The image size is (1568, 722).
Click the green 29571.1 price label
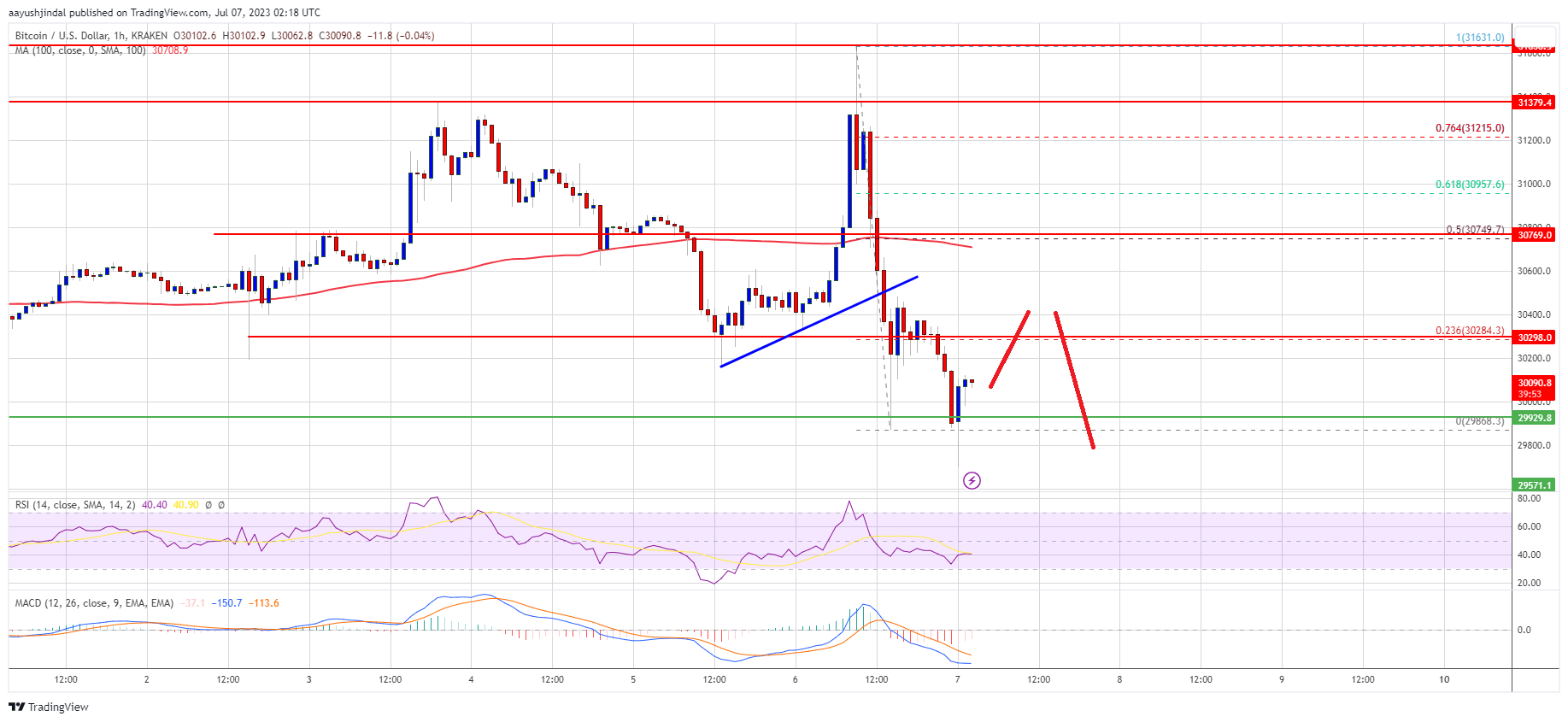pos(1534,485)
